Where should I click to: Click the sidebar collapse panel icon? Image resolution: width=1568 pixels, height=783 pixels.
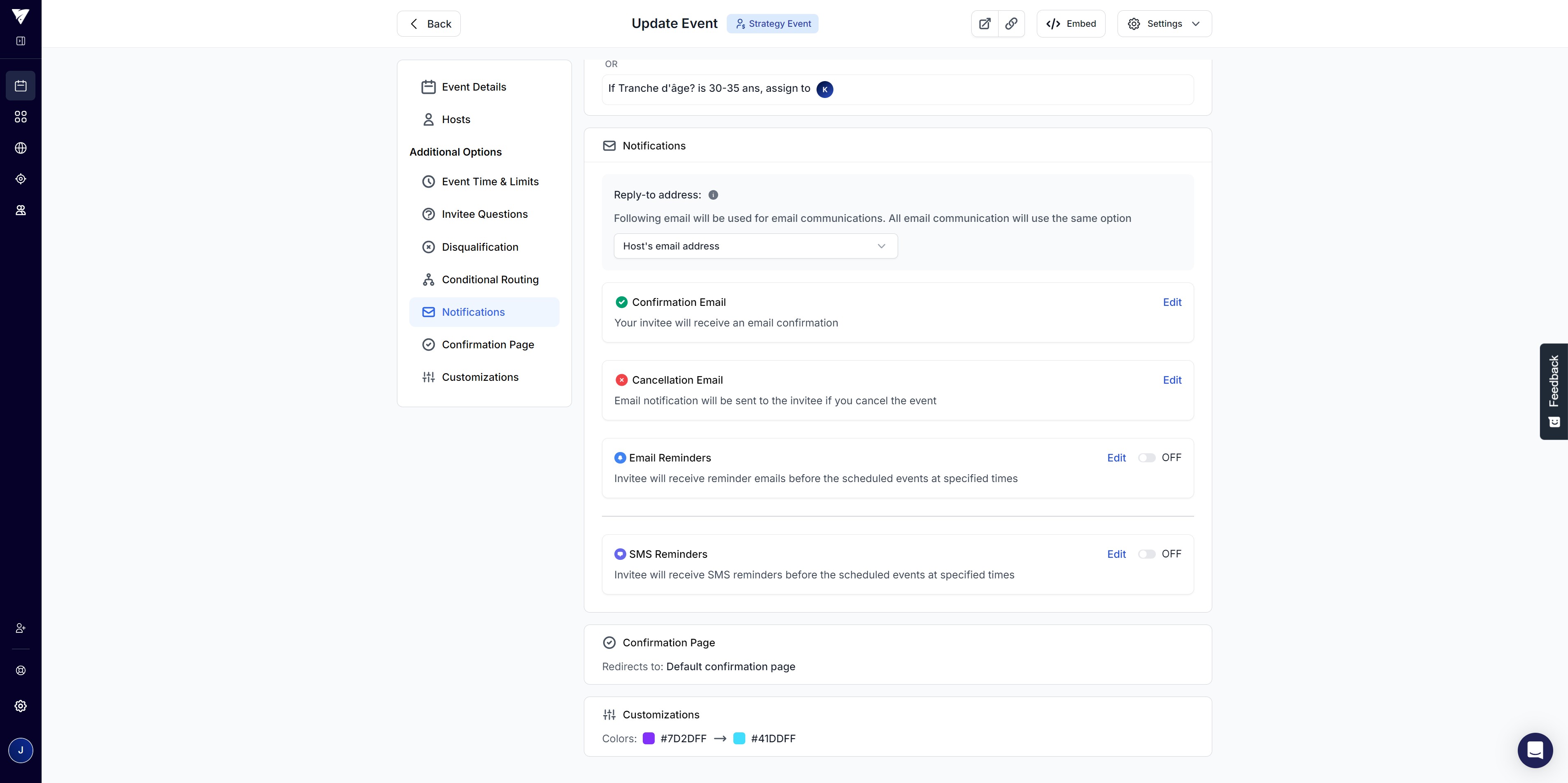click(x=21, y=41)
